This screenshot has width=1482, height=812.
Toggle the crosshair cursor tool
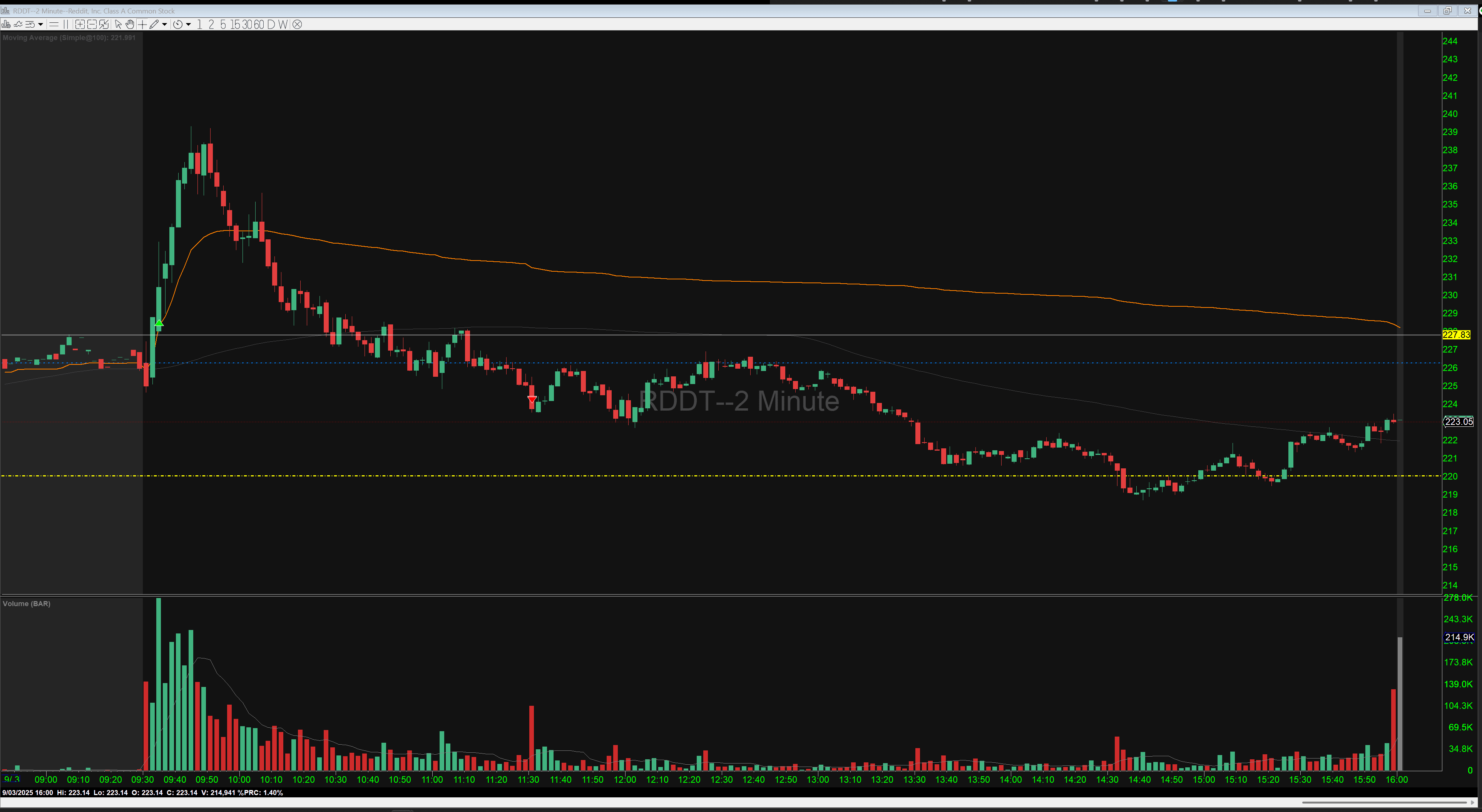click(x=142, y=25)
